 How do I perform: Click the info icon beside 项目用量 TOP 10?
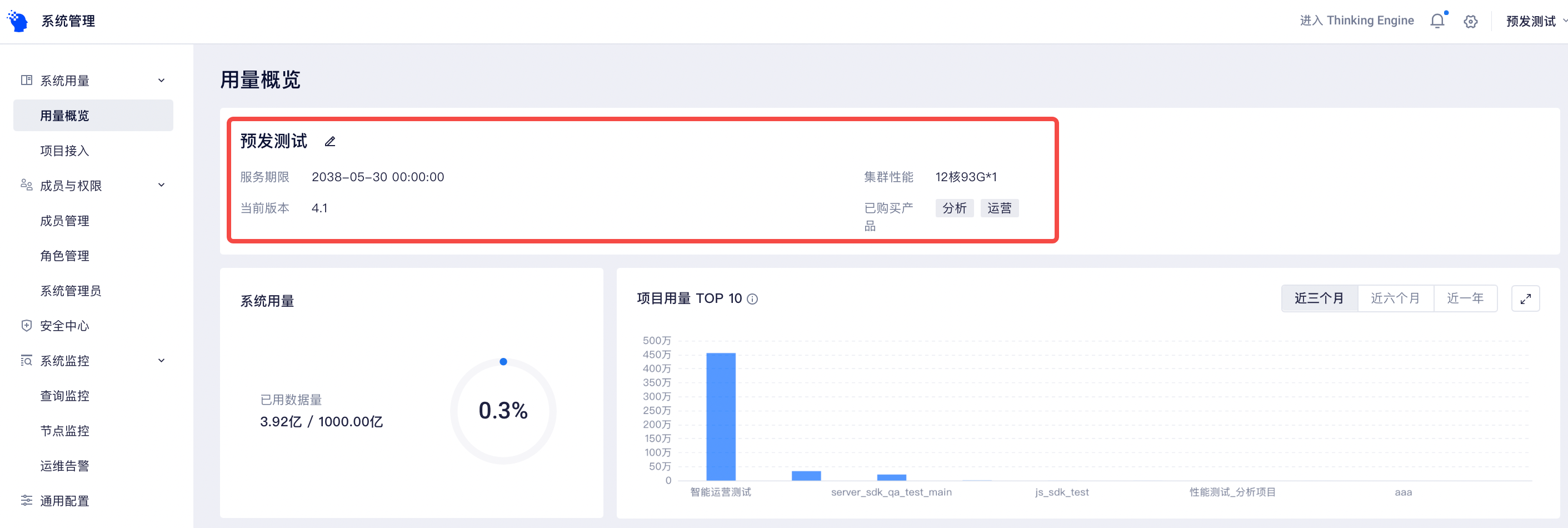coord(752,299)
